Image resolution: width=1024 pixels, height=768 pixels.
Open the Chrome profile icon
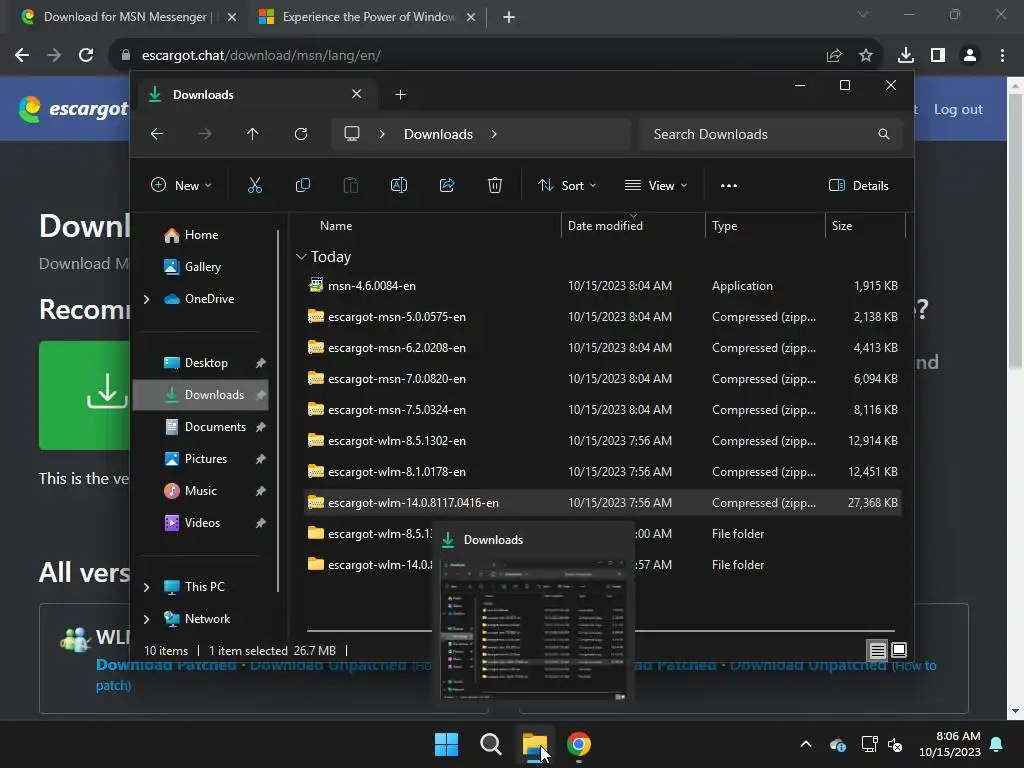(970, 56)
